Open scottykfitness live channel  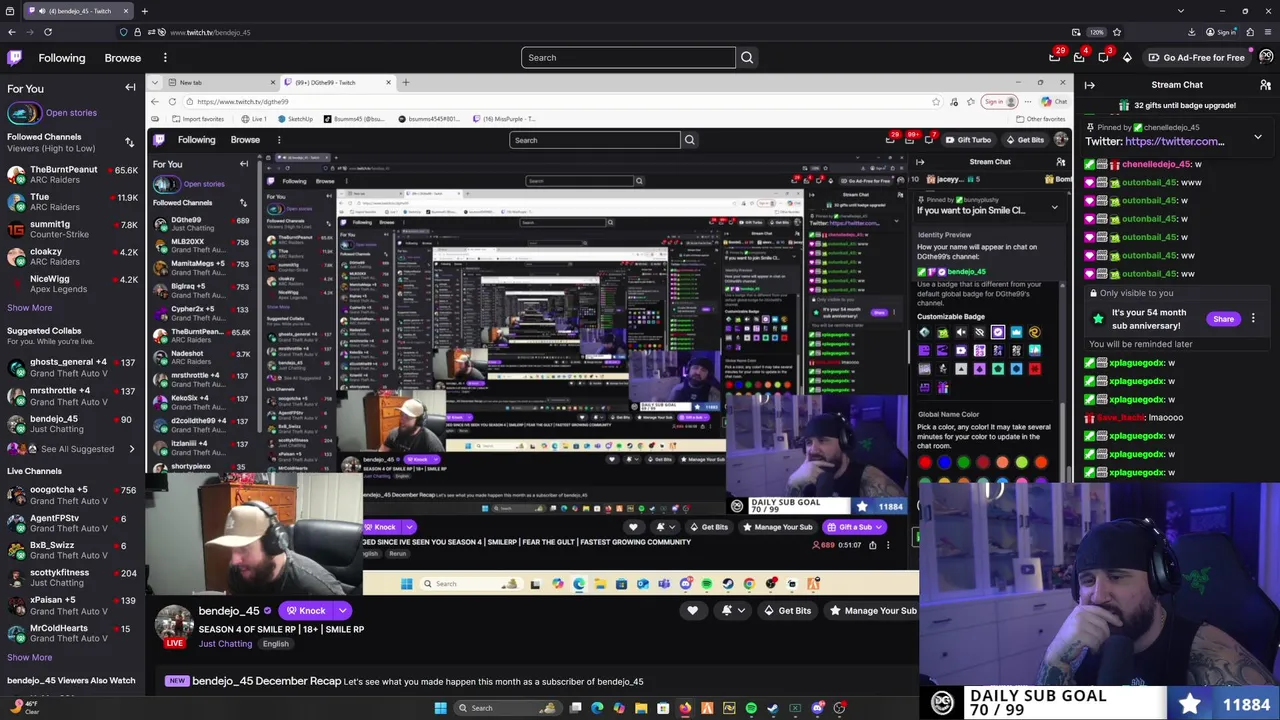pyautogui.click(x=72, y=577)
